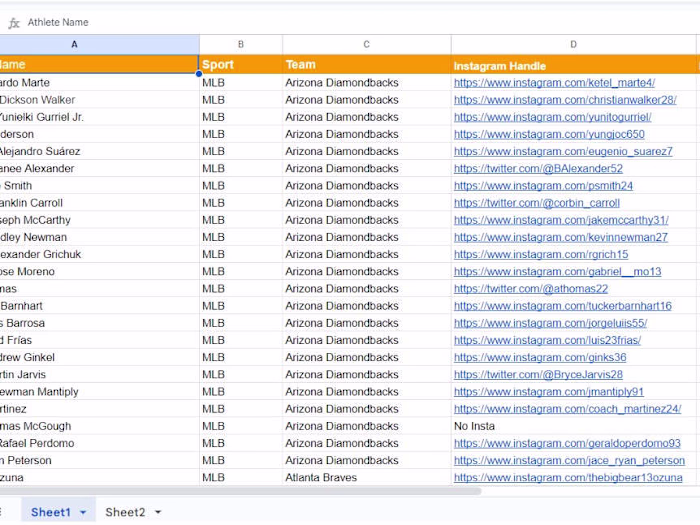This screenshot has height=525, width=700.
Task: Open Sheet1 tab dropdown arrow
Action: tap(83, 512)
